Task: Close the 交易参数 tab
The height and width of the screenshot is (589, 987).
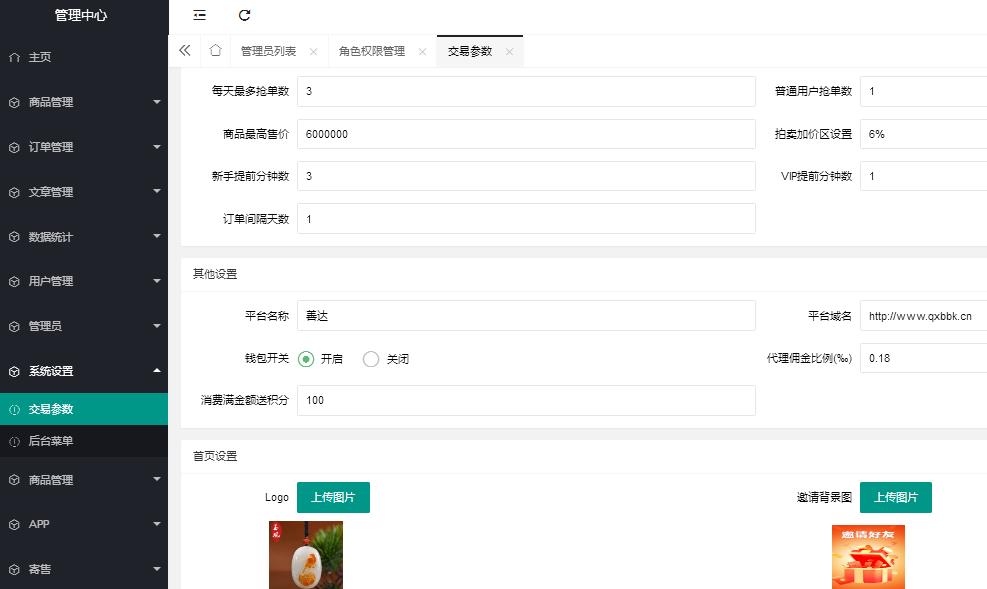Action: (509, 52)
